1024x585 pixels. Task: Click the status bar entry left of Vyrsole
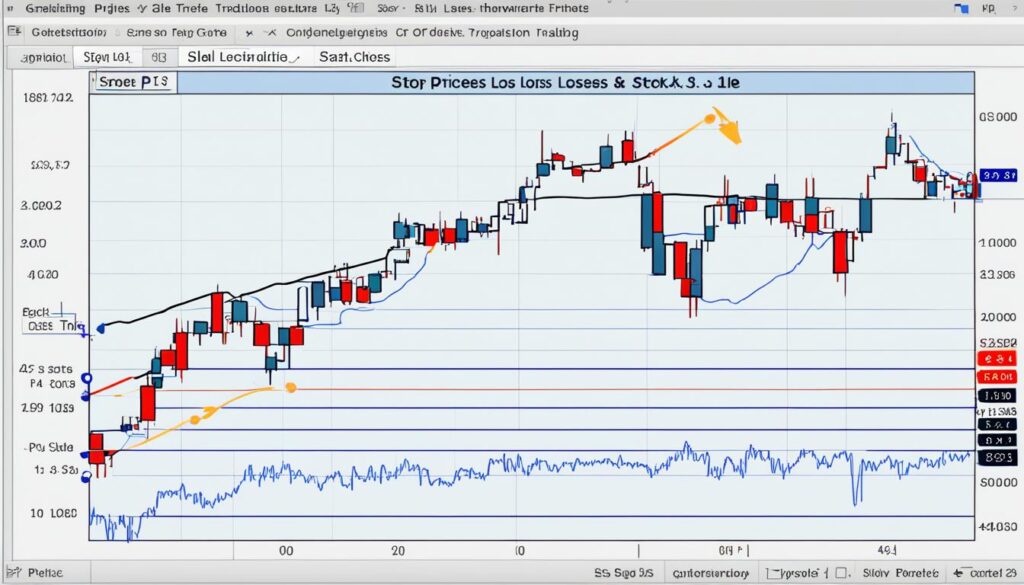pyautogui.click(x=711, y=573)
